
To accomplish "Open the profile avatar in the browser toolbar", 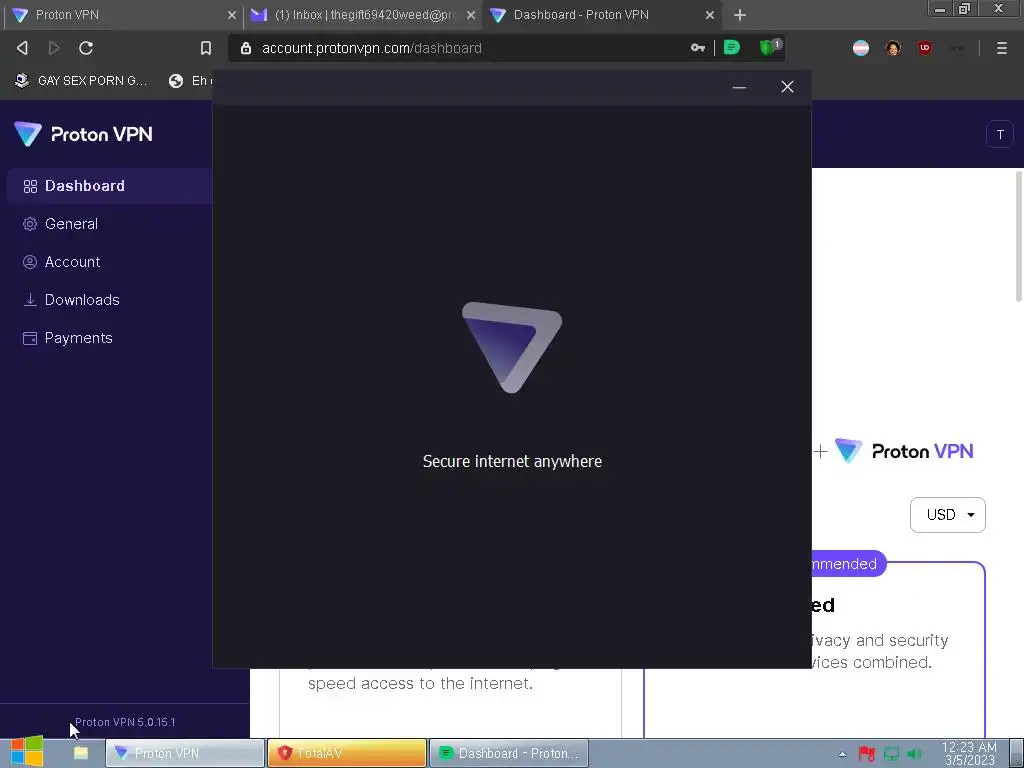I will 893,48.
